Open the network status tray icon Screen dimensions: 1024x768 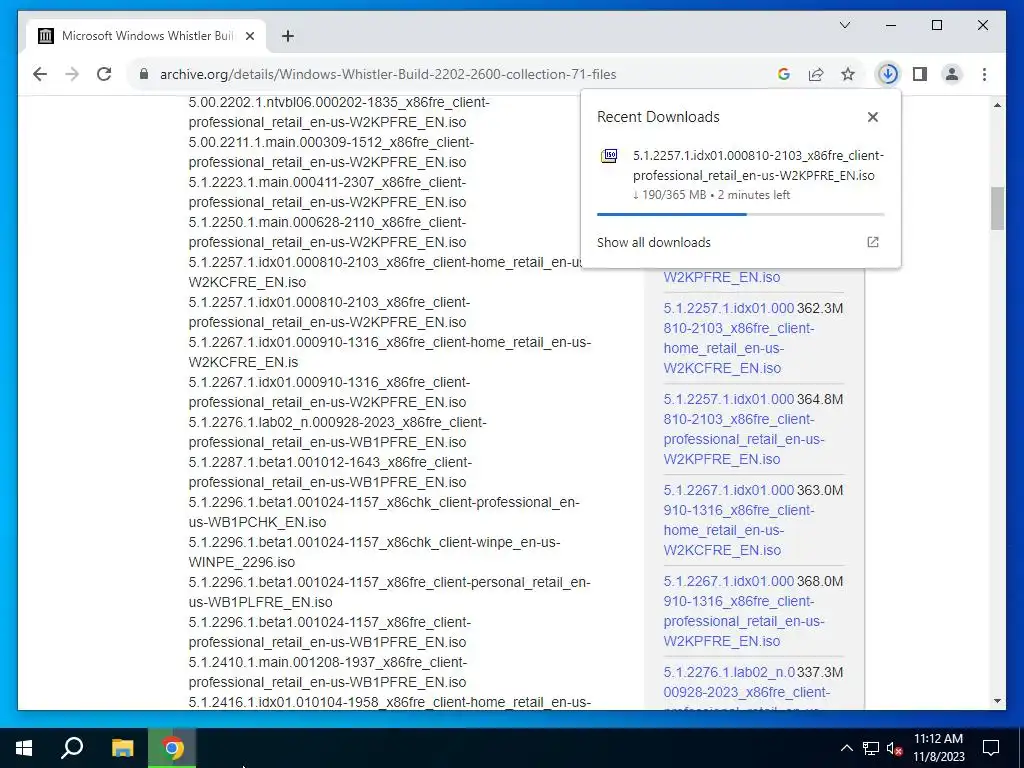(x=871, y=748)
